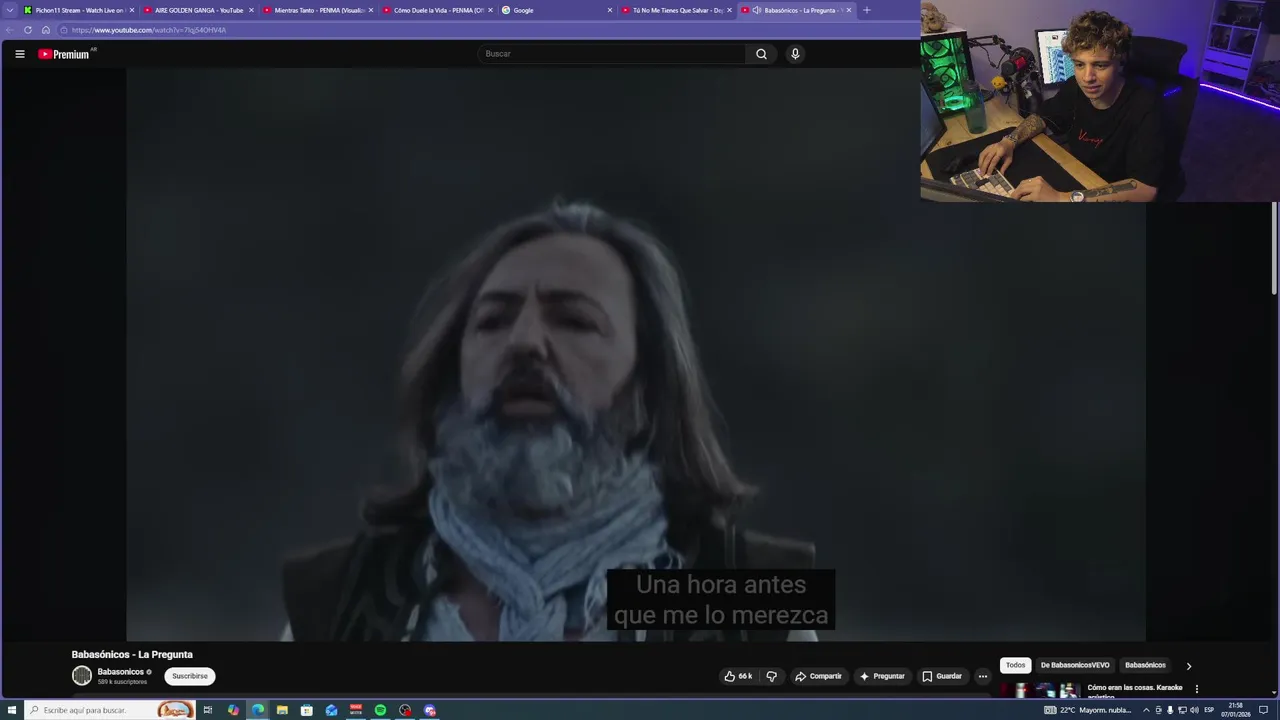Reload the current page
The height and width of the screenshot is (720, 1280).
[x=28, y=30]
